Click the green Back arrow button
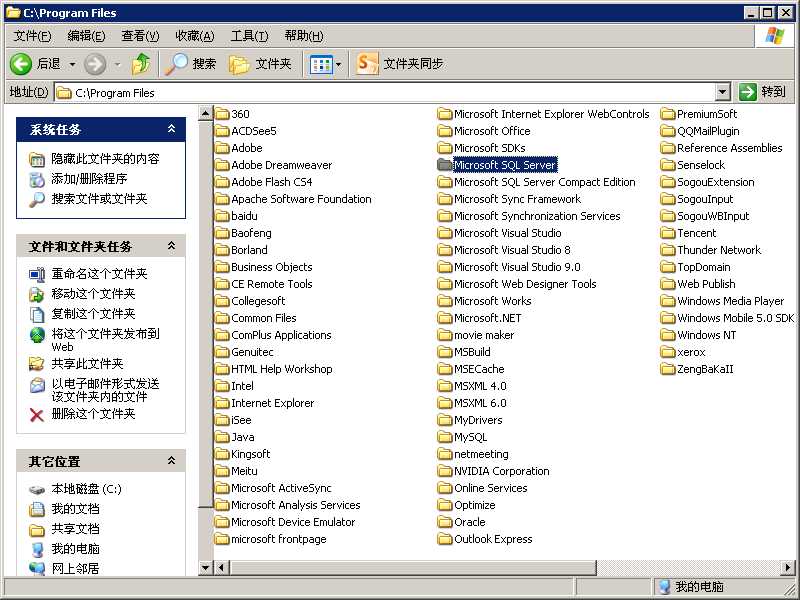Screen dimensions: 800x600 pyautogui.click(x=21, y=64)
